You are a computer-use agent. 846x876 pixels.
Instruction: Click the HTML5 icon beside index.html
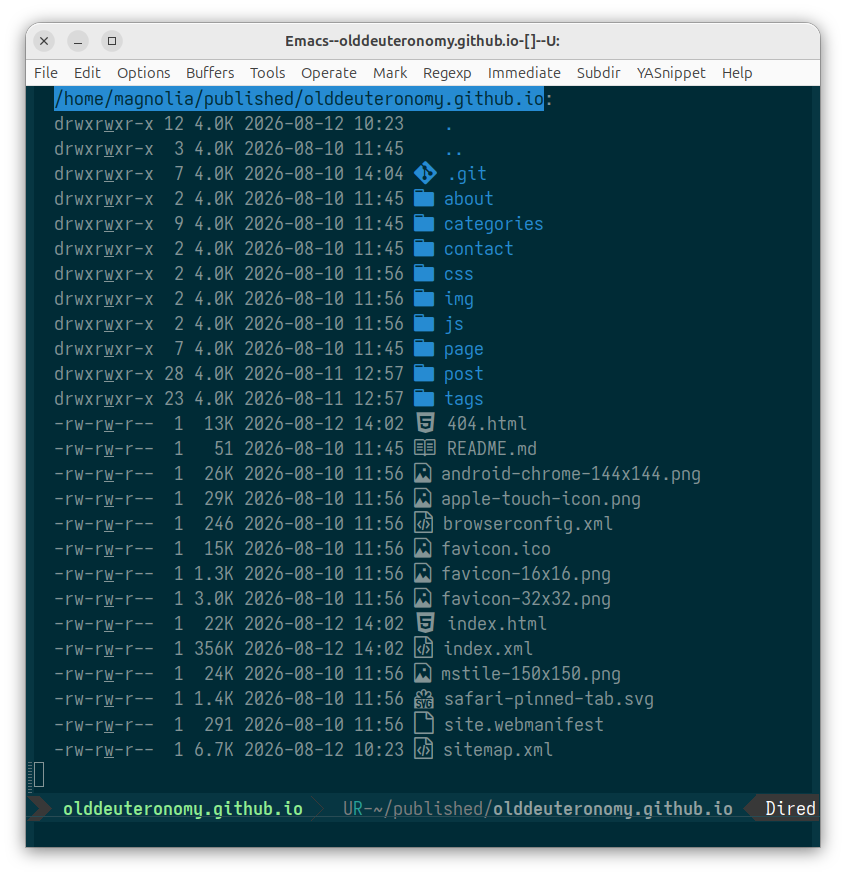click(425, 623)
